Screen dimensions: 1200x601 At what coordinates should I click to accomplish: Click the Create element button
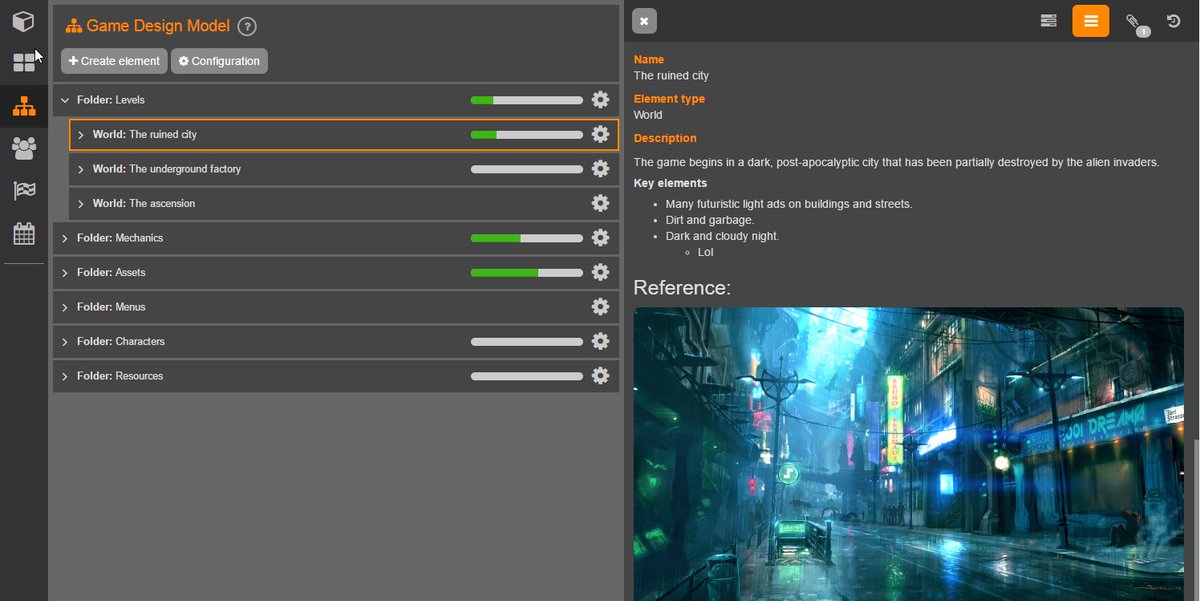pyautogui.click(x=113, y=60)
